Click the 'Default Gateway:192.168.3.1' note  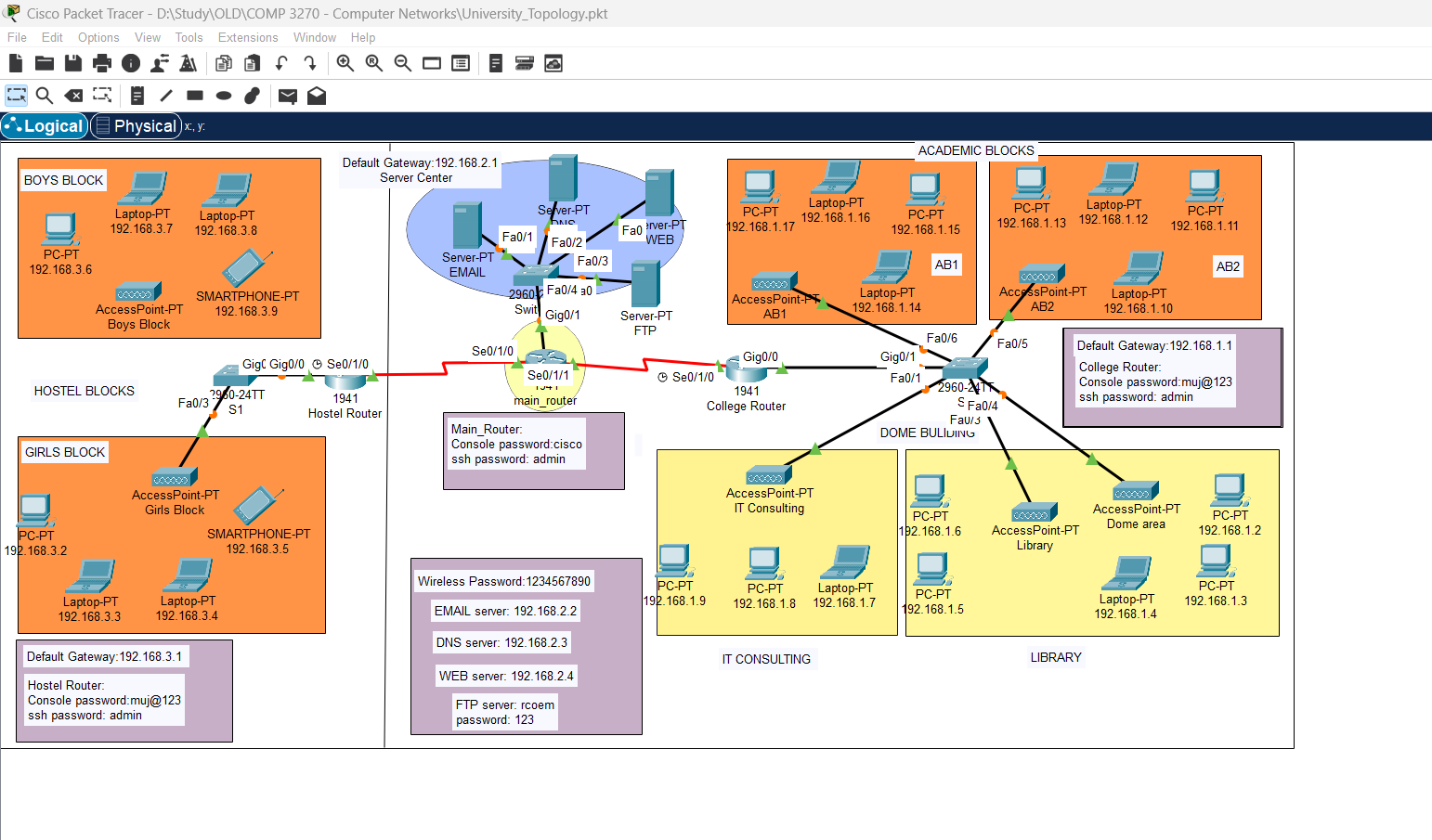(105, 656)
